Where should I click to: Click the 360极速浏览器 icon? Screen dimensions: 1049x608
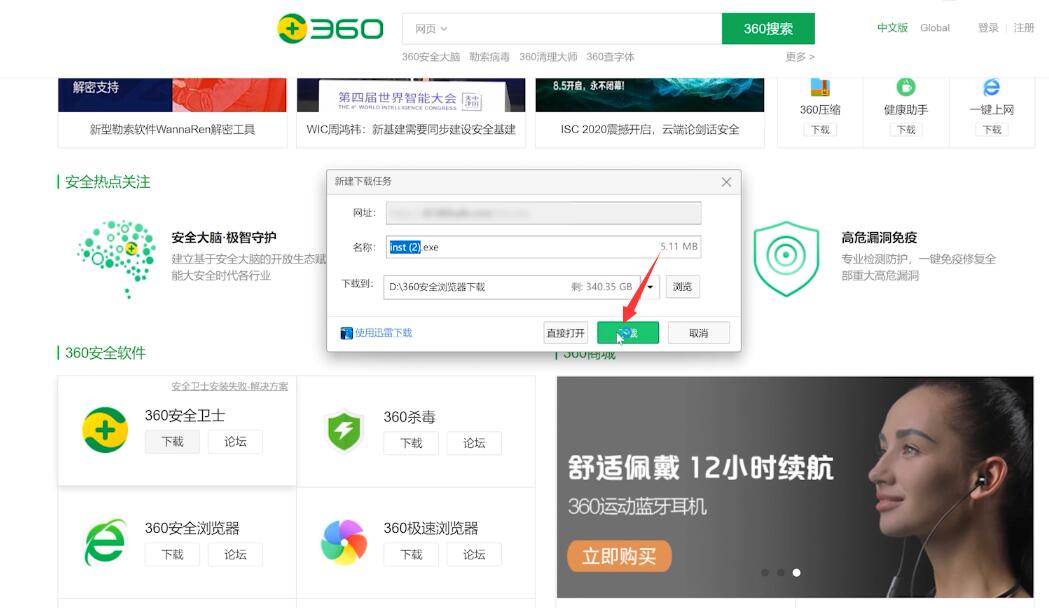(344, 542)
